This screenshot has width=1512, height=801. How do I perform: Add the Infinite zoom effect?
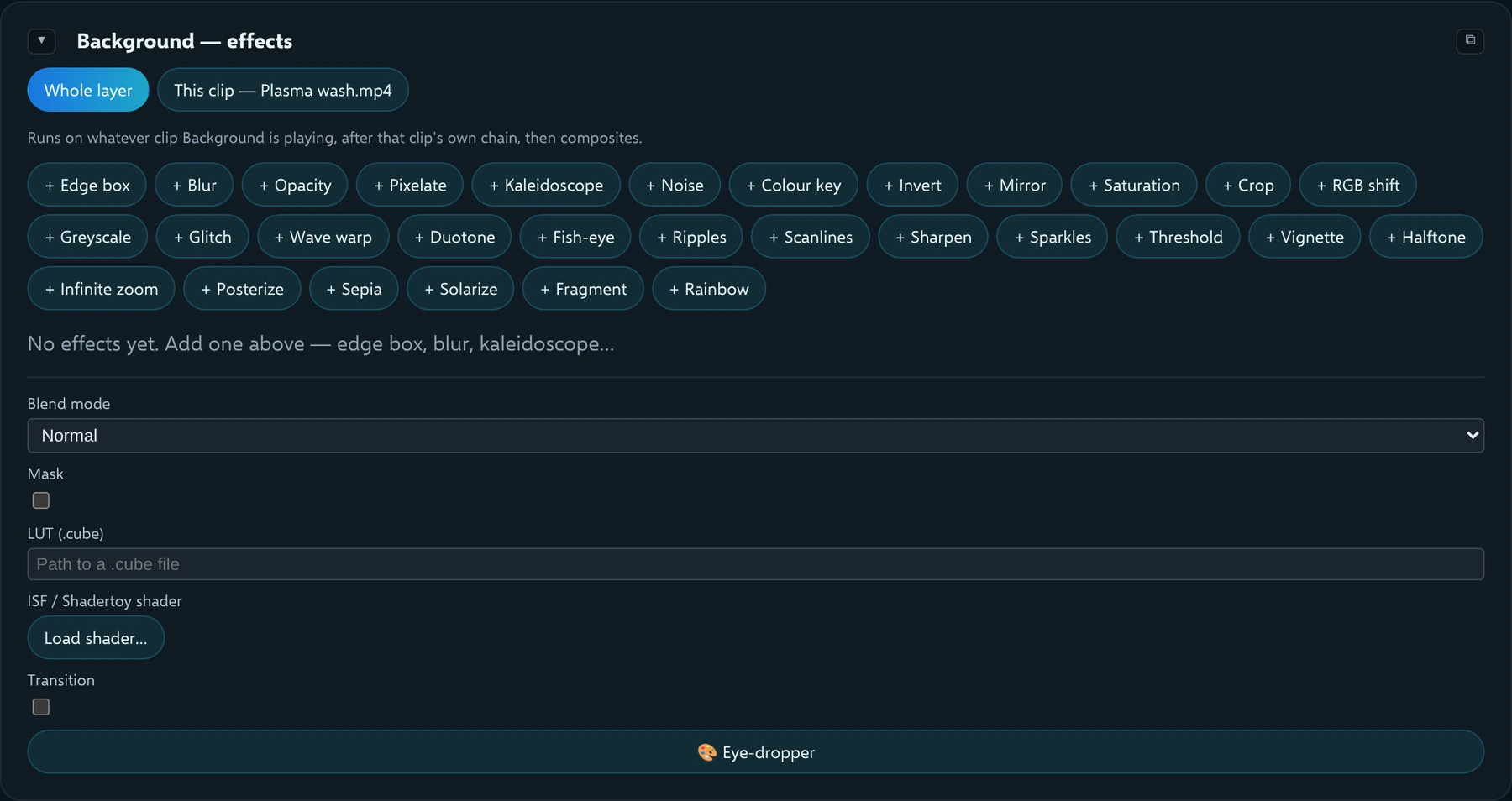(x=102, y=289)
